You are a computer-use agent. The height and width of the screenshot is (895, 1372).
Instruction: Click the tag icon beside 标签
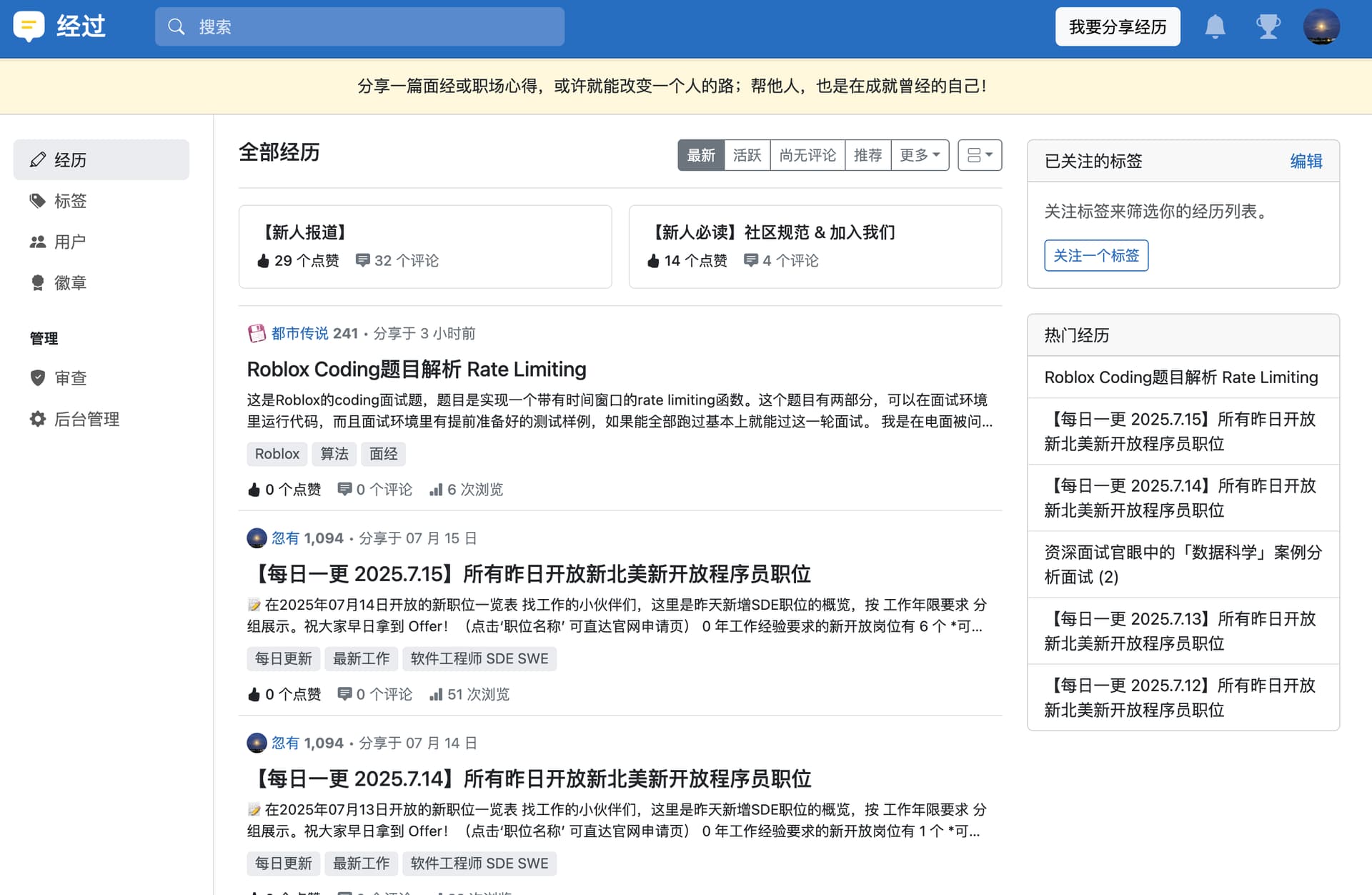[x=38, y=201]
